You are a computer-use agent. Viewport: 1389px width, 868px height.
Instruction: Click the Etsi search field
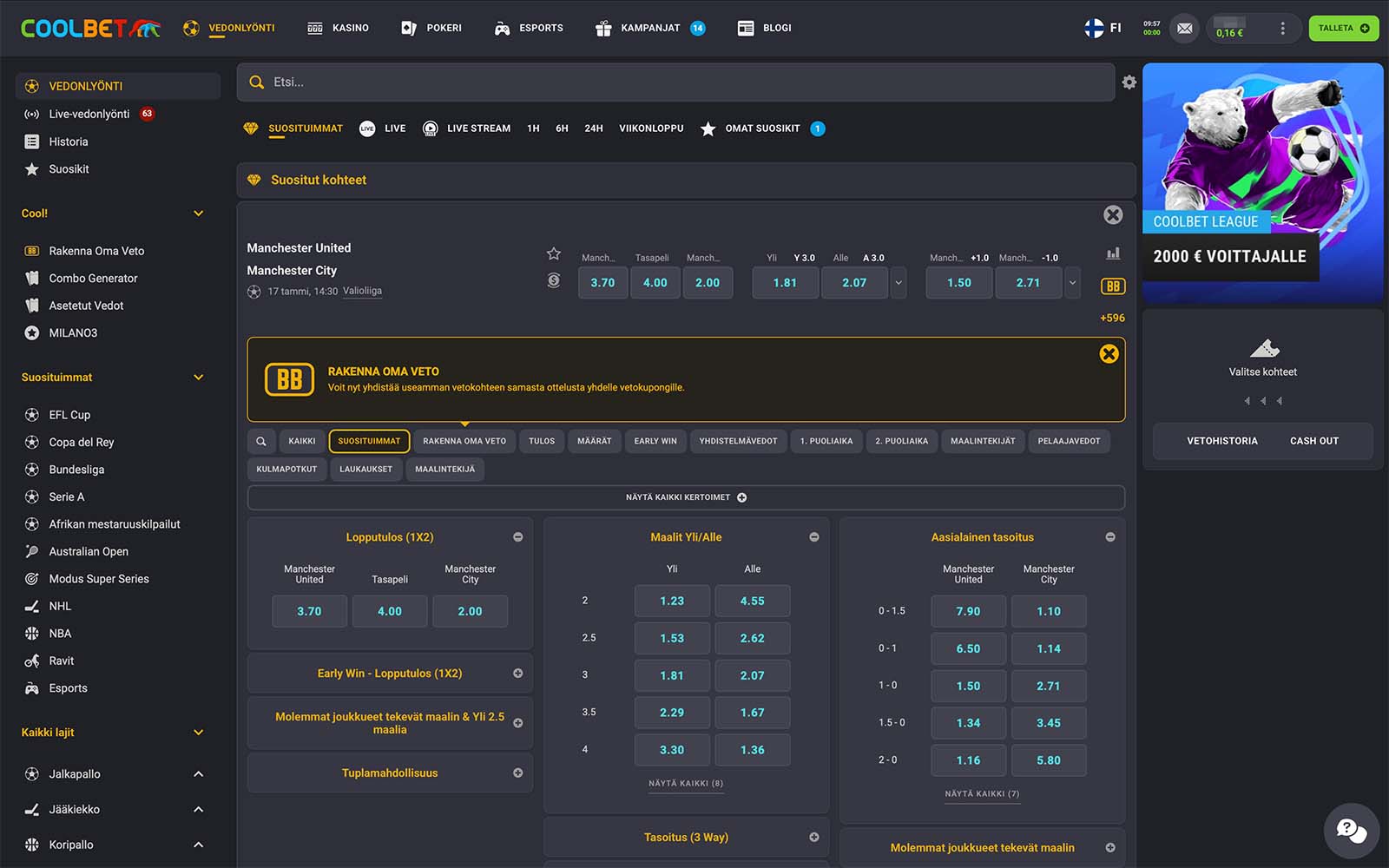675,82
